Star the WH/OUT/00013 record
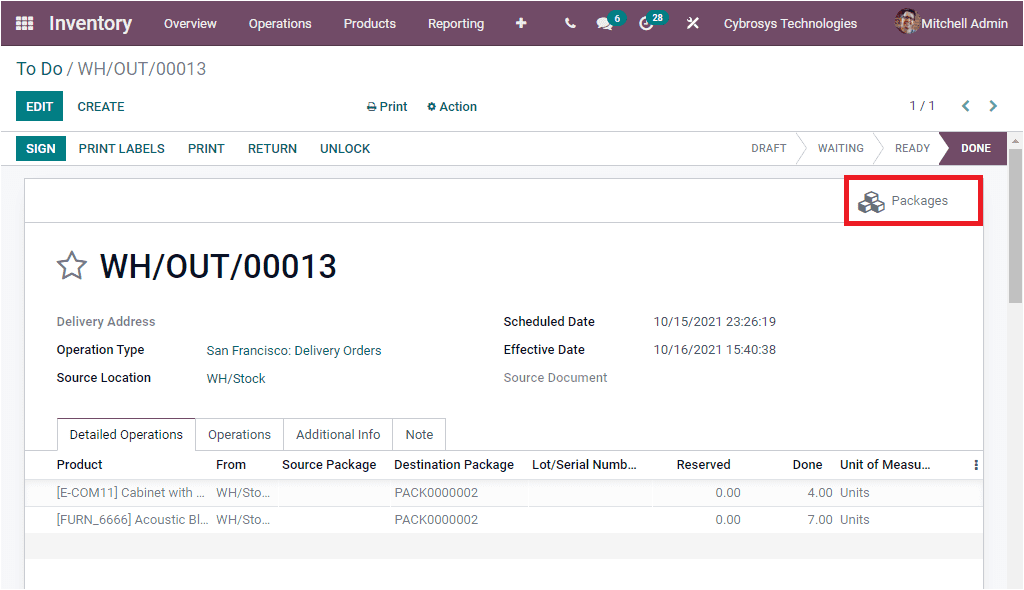1024x590 pixels. [72, 266]
